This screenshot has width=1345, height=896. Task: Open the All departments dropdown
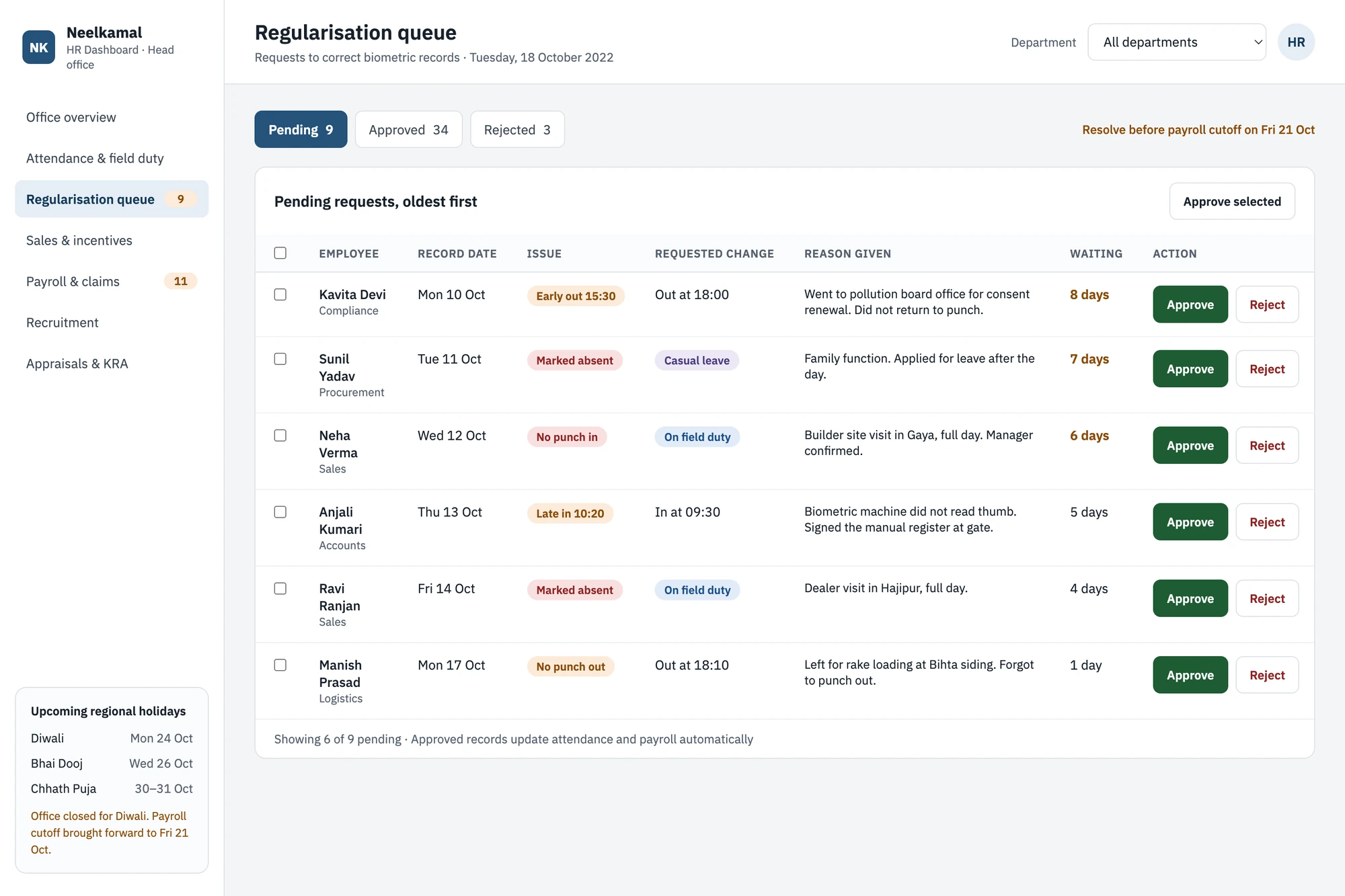point(1177,42)
